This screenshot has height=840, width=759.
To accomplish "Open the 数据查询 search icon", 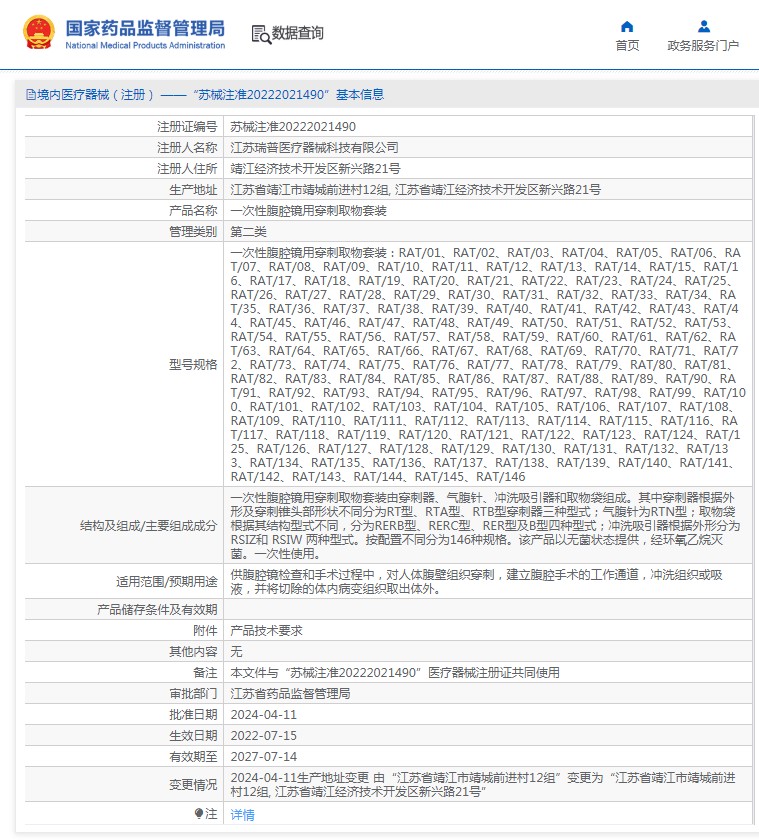I will pyautogui.click(x=261, y=34).
